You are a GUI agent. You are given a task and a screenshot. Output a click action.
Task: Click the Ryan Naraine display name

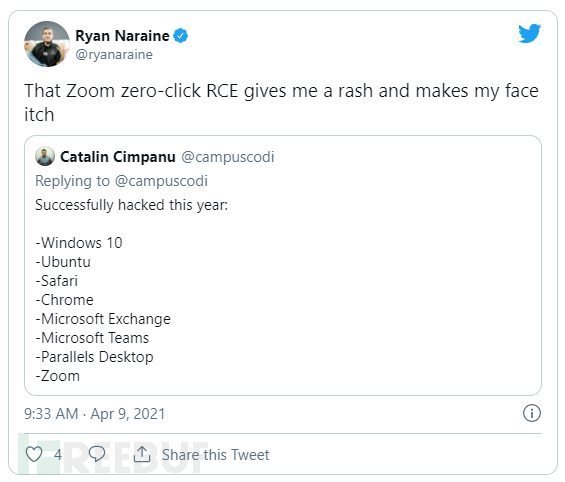(x=122, y=36)
